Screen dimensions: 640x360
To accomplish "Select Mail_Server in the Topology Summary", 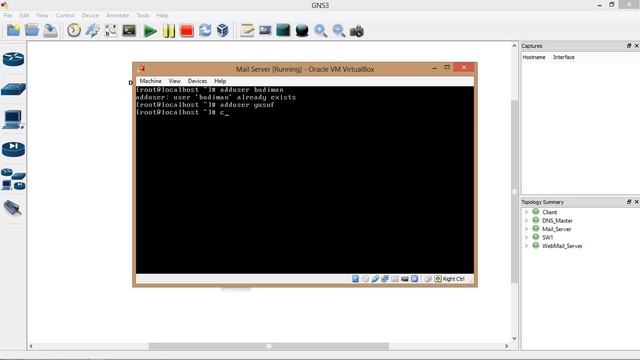I will pyautogui.click(x=556, y=229).
